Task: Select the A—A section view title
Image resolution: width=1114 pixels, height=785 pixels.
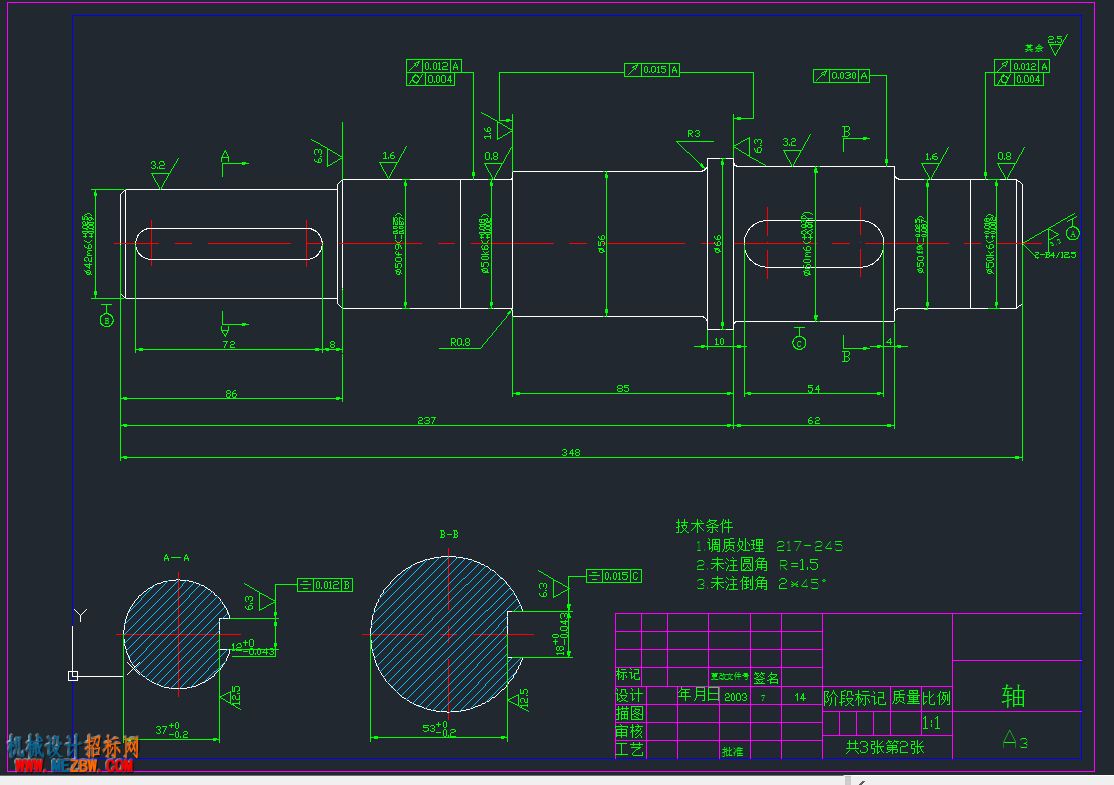Action: pyautogui.click(x=176, y=558)
